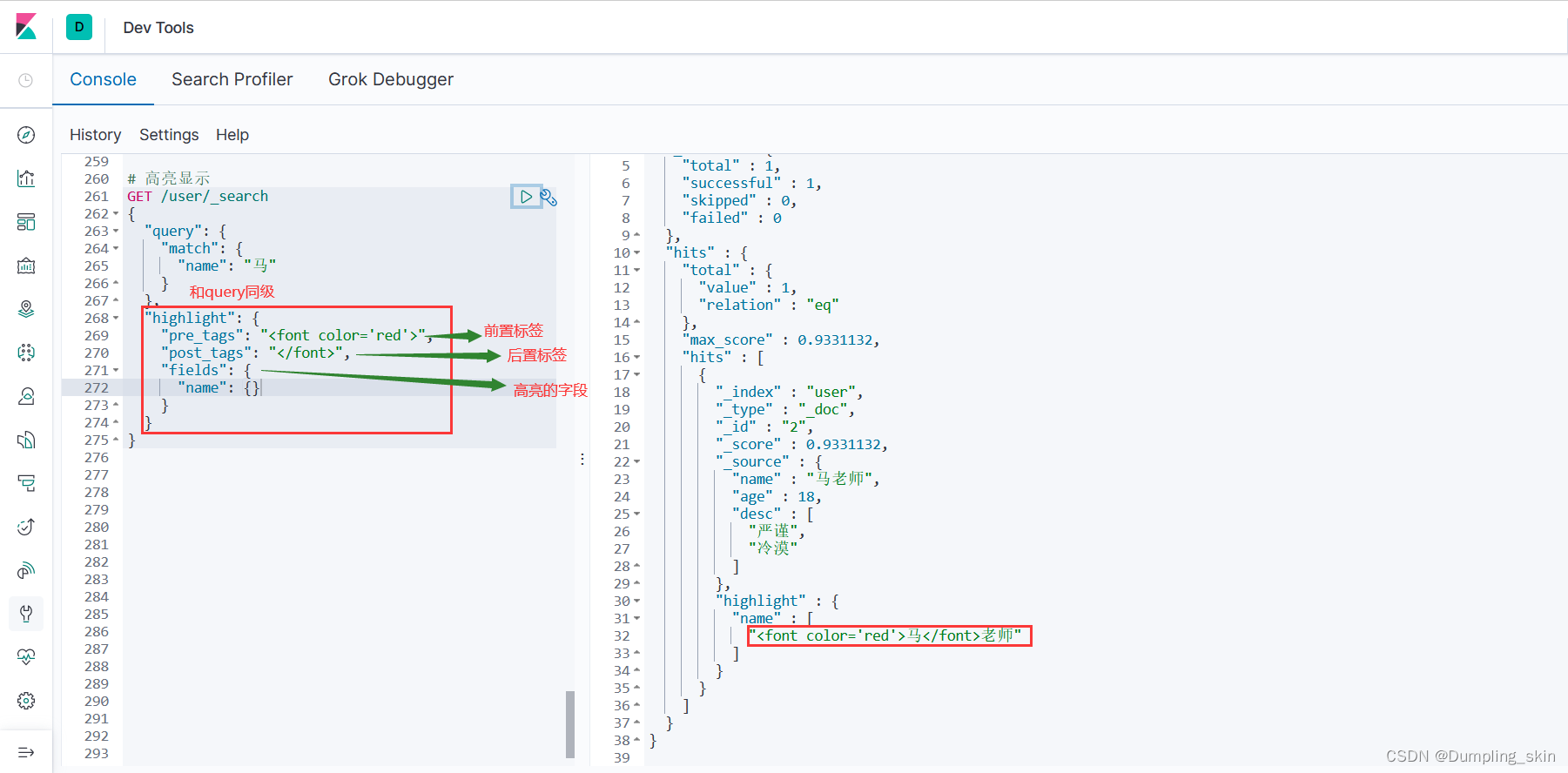The height and width of the screenshot is (773, 1568).
Task: Switch to the Grok Debugger tab
Action: (x=391, y=79)
